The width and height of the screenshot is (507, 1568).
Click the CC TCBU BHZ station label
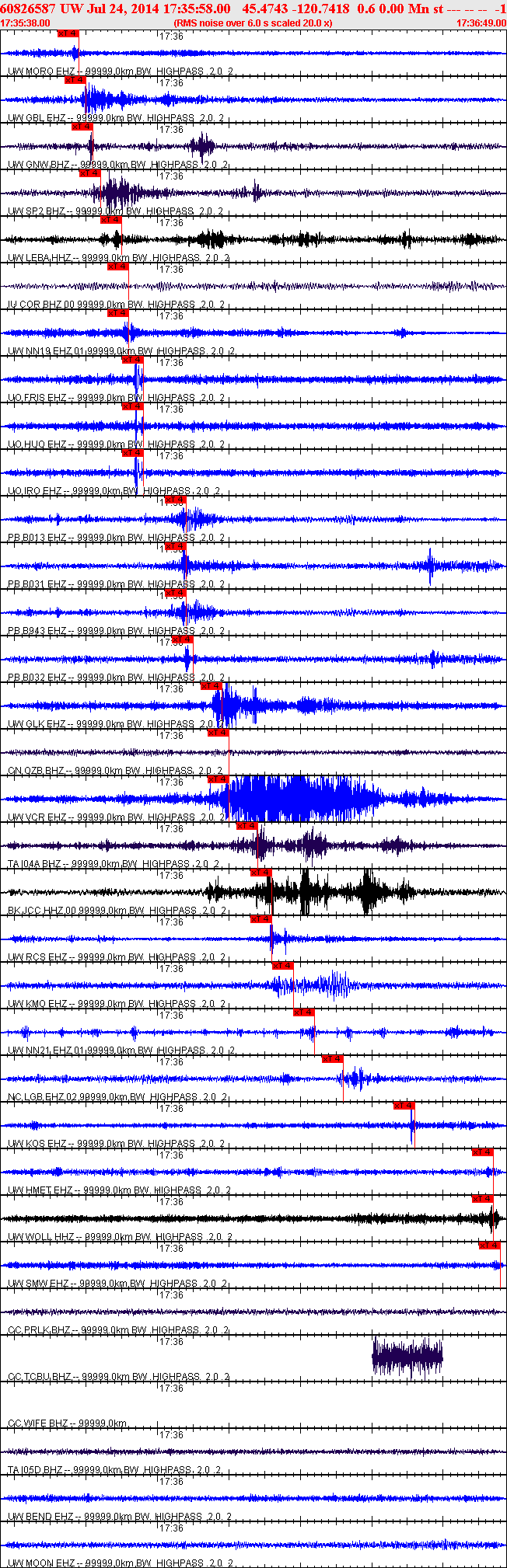pyautogui.click(x=40, y=1377)
